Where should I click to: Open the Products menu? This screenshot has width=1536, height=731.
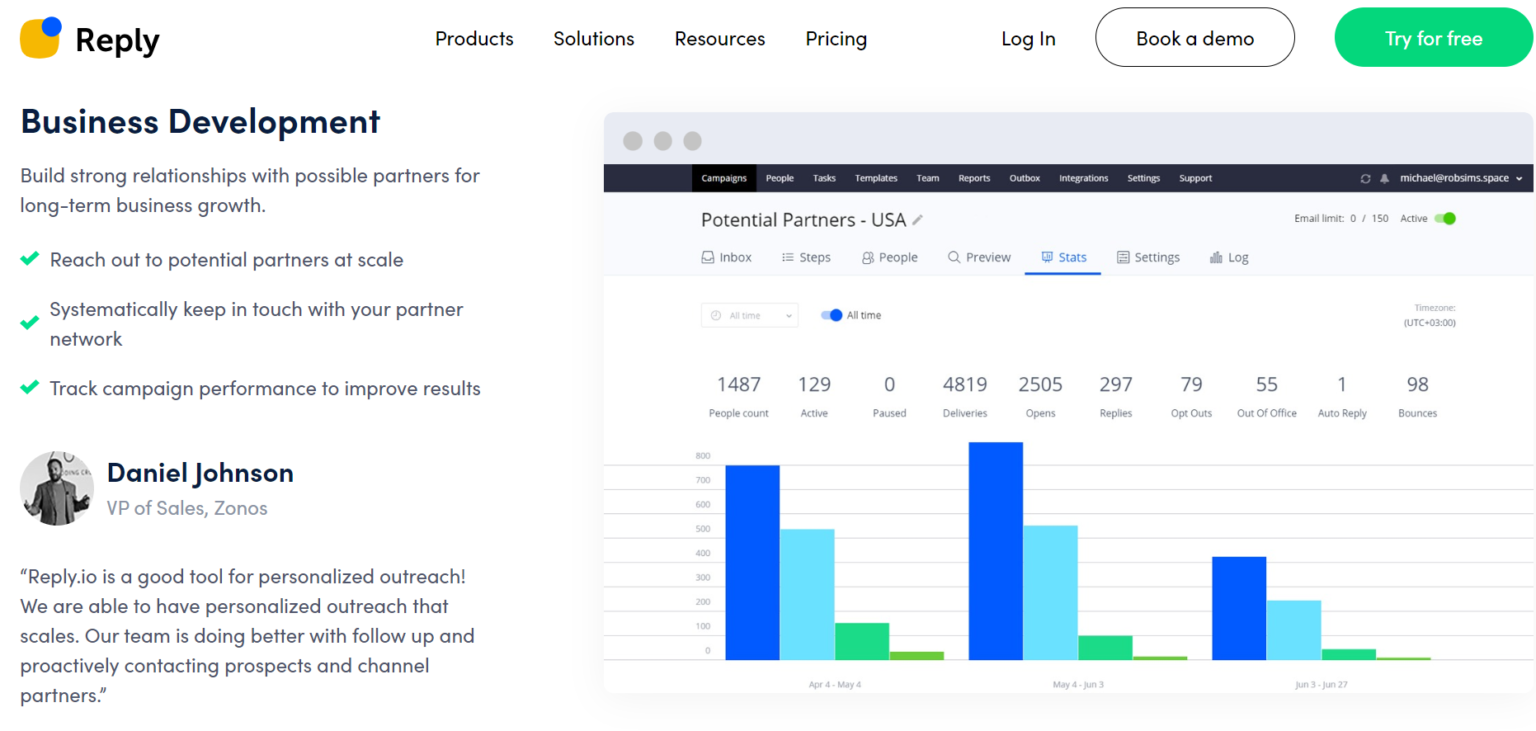tap(474, 38)
